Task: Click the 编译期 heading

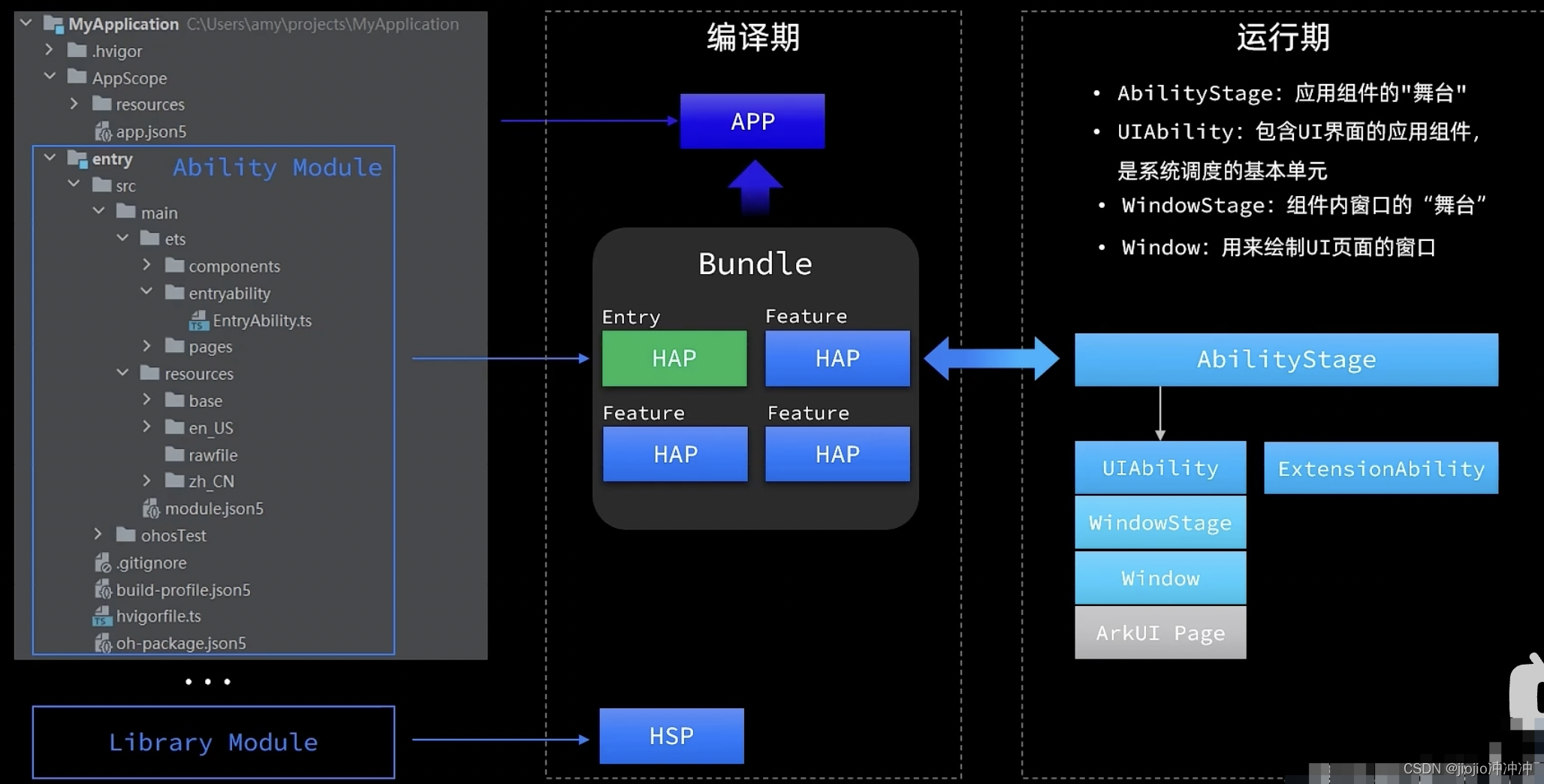Action: click(753, 37)
